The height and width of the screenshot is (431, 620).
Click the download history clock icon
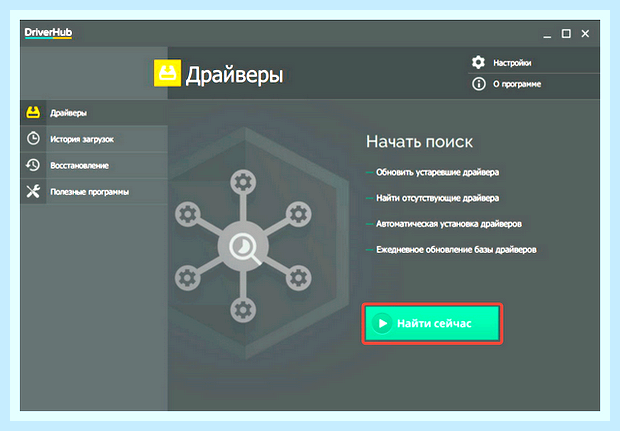pyautogui.click(x=33, y=139)
